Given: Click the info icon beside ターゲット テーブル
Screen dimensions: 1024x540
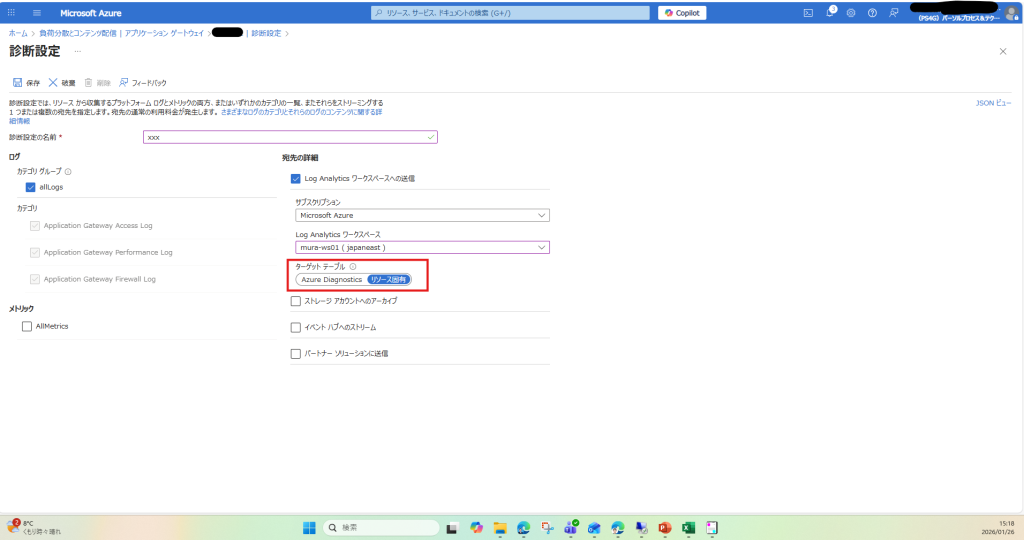Looking at the screenshot, I should (x=353, y=267).
